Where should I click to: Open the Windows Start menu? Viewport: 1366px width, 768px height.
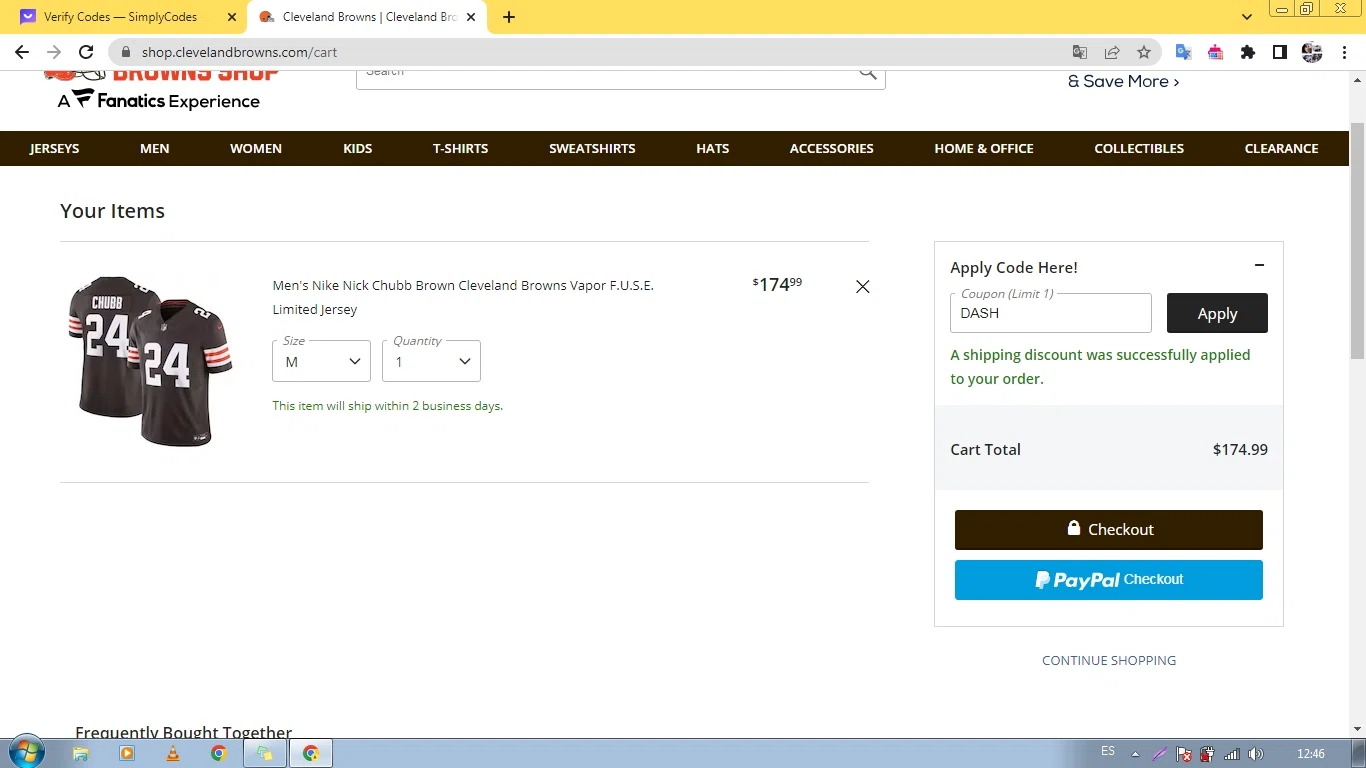click(x=25, y=753)
